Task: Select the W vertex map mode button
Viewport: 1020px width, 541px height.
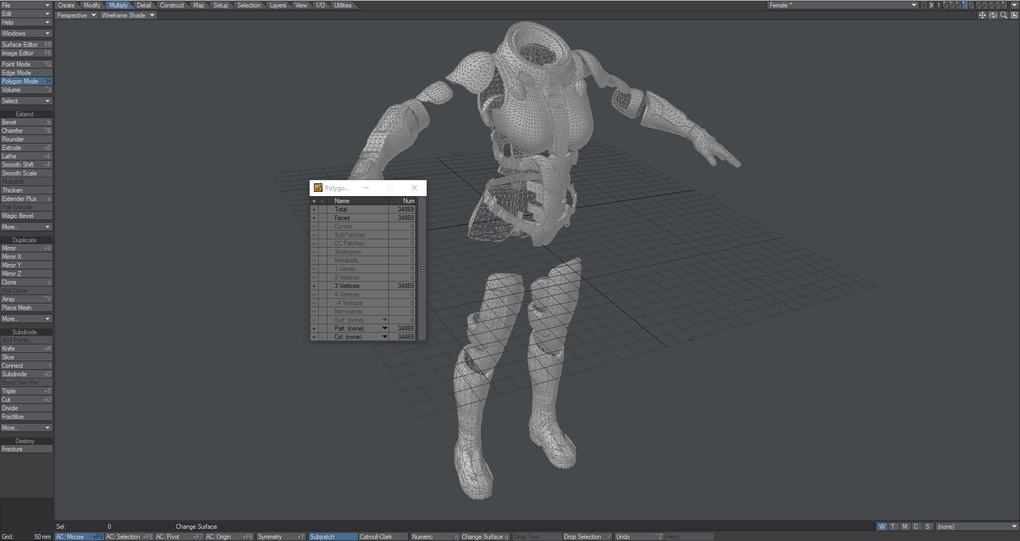Action: point(882,526)
